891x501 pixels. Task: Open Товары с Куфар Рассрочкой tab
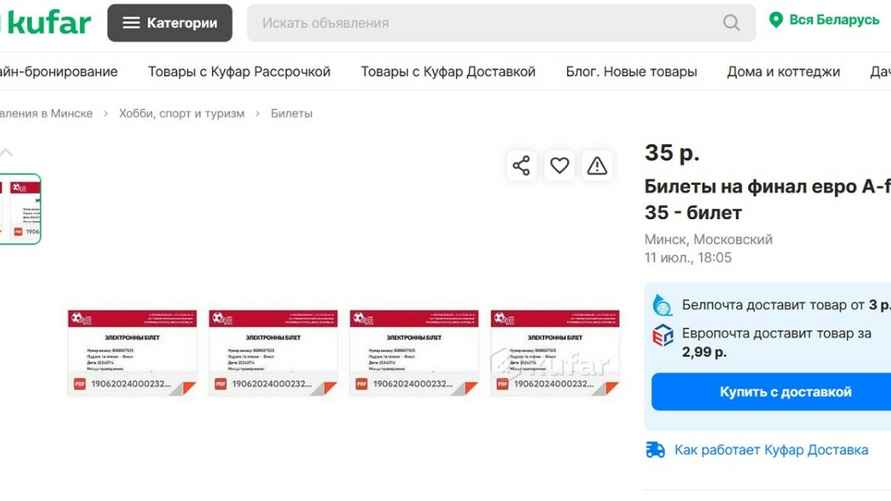coord(239,72)
